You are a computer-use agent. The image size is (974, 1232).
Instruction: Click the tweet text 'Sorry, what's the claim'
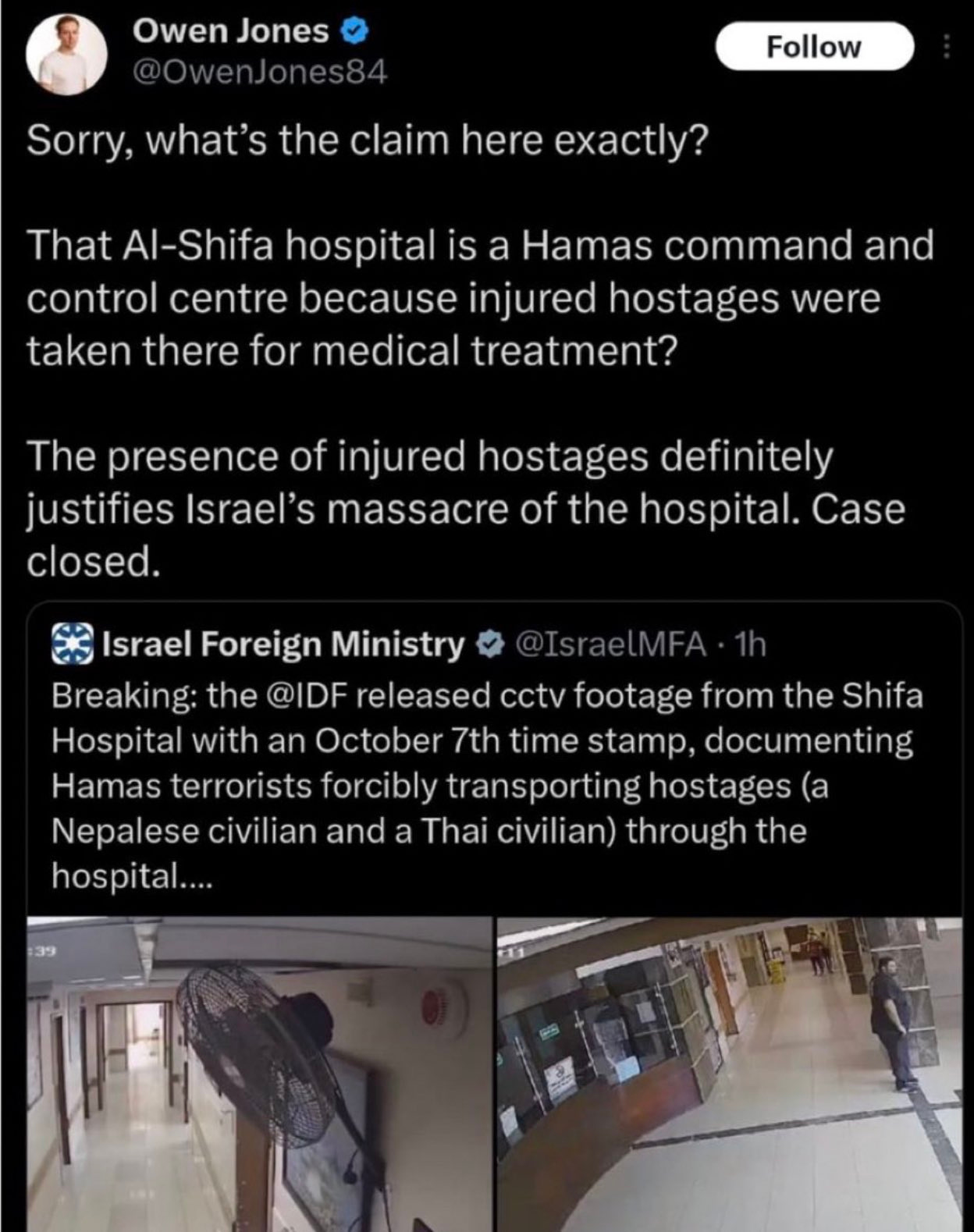click(368, 140)
